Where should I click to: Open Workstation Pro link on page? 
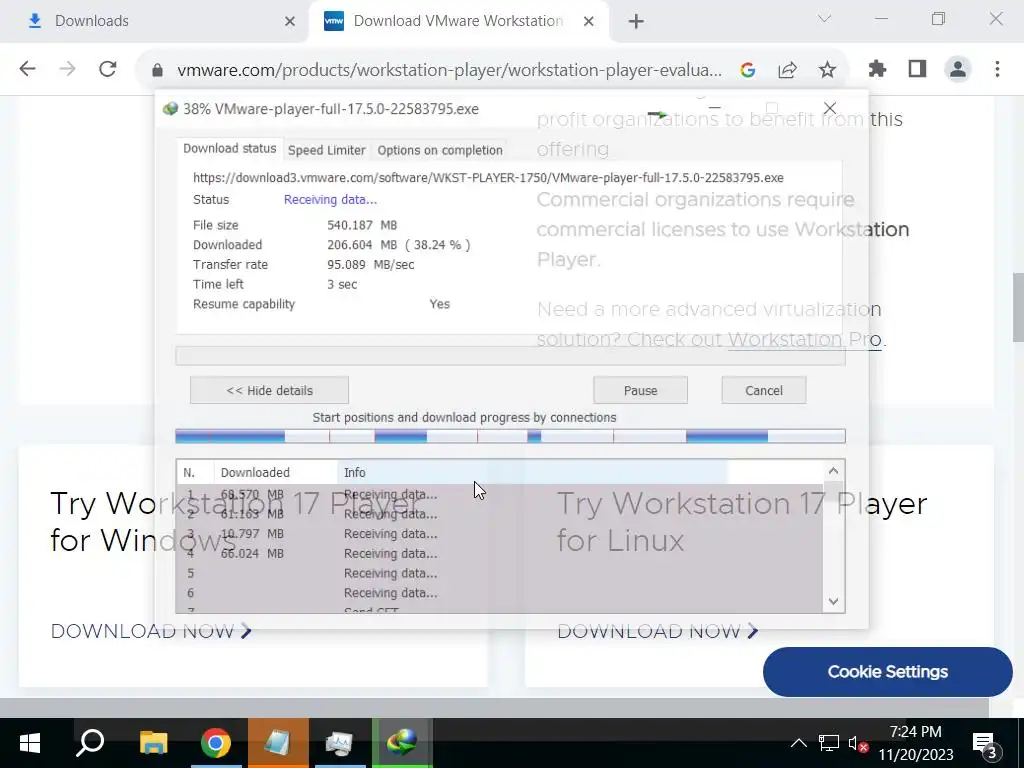pos(805,340)
